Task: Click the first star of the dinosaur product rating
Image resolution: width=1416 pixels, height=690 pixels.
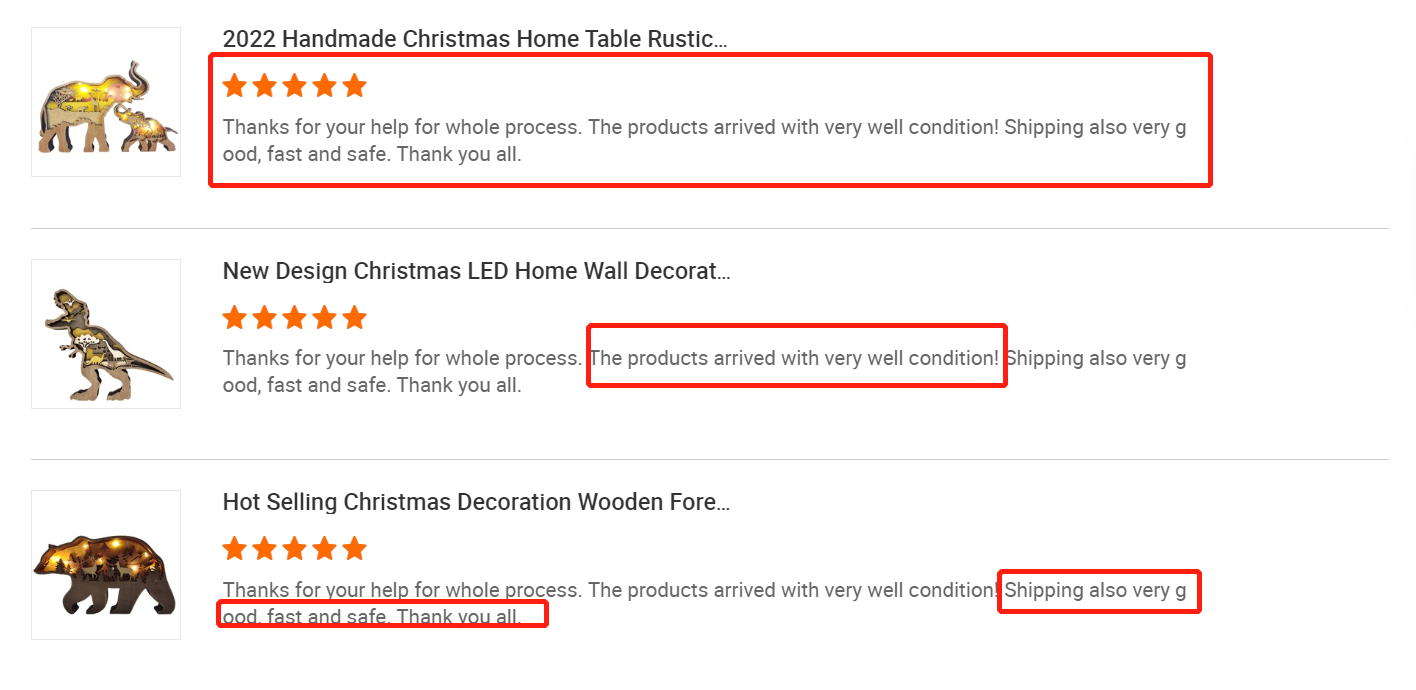Action: (235, 318)
